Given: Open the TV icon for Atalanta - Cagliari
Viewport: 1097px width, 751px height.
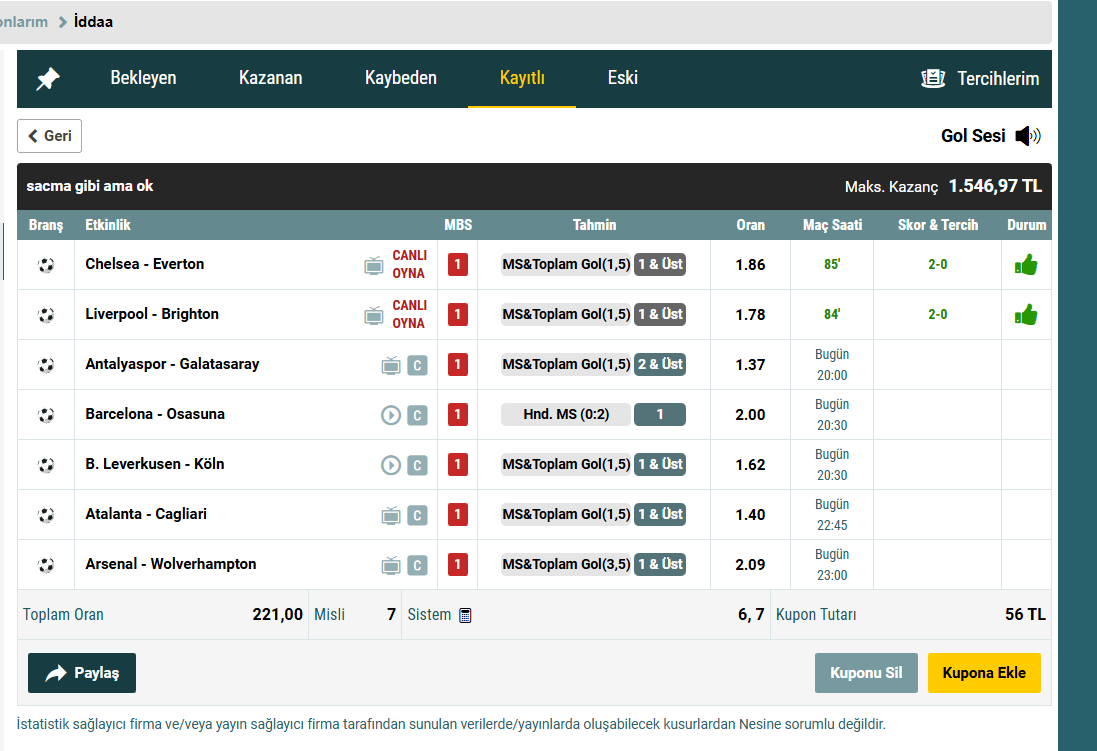Looking at the screenshot, I should pos(391,515).
